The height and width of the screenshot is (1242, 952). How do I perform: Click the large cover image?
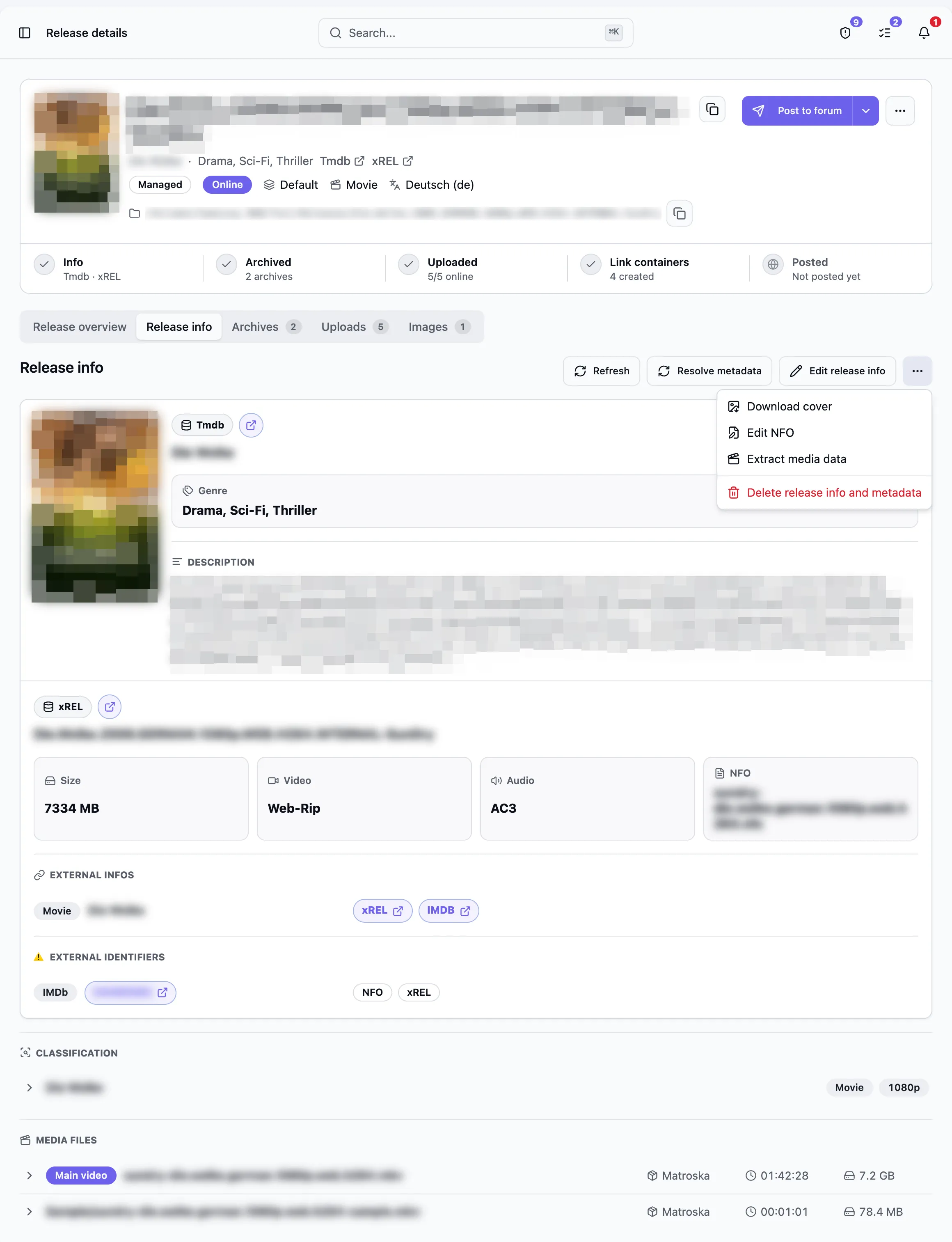pyautogui.click(x=95, y=506)
